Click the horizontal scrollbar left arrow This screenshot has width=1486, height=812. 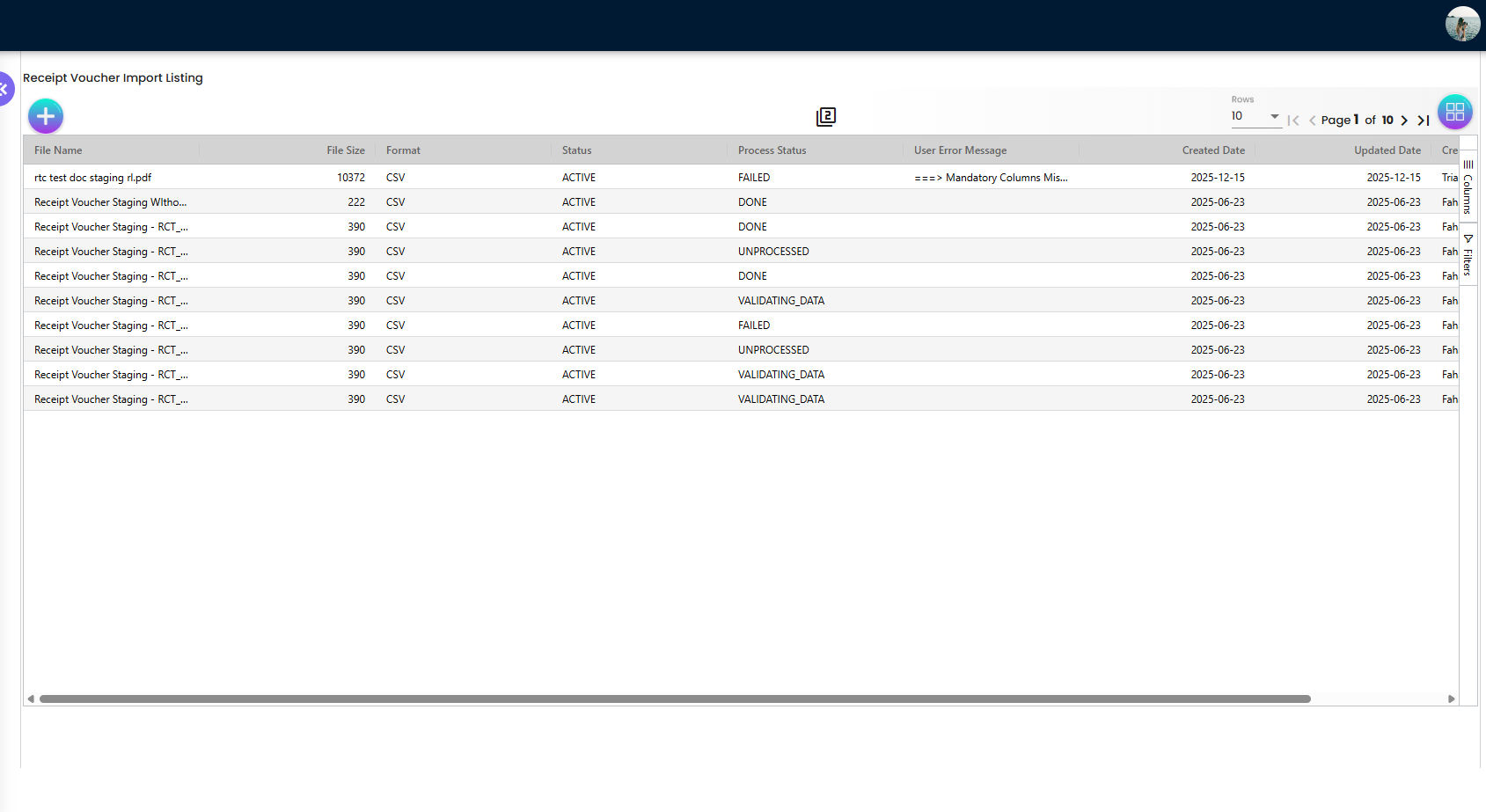coord(31,699)
